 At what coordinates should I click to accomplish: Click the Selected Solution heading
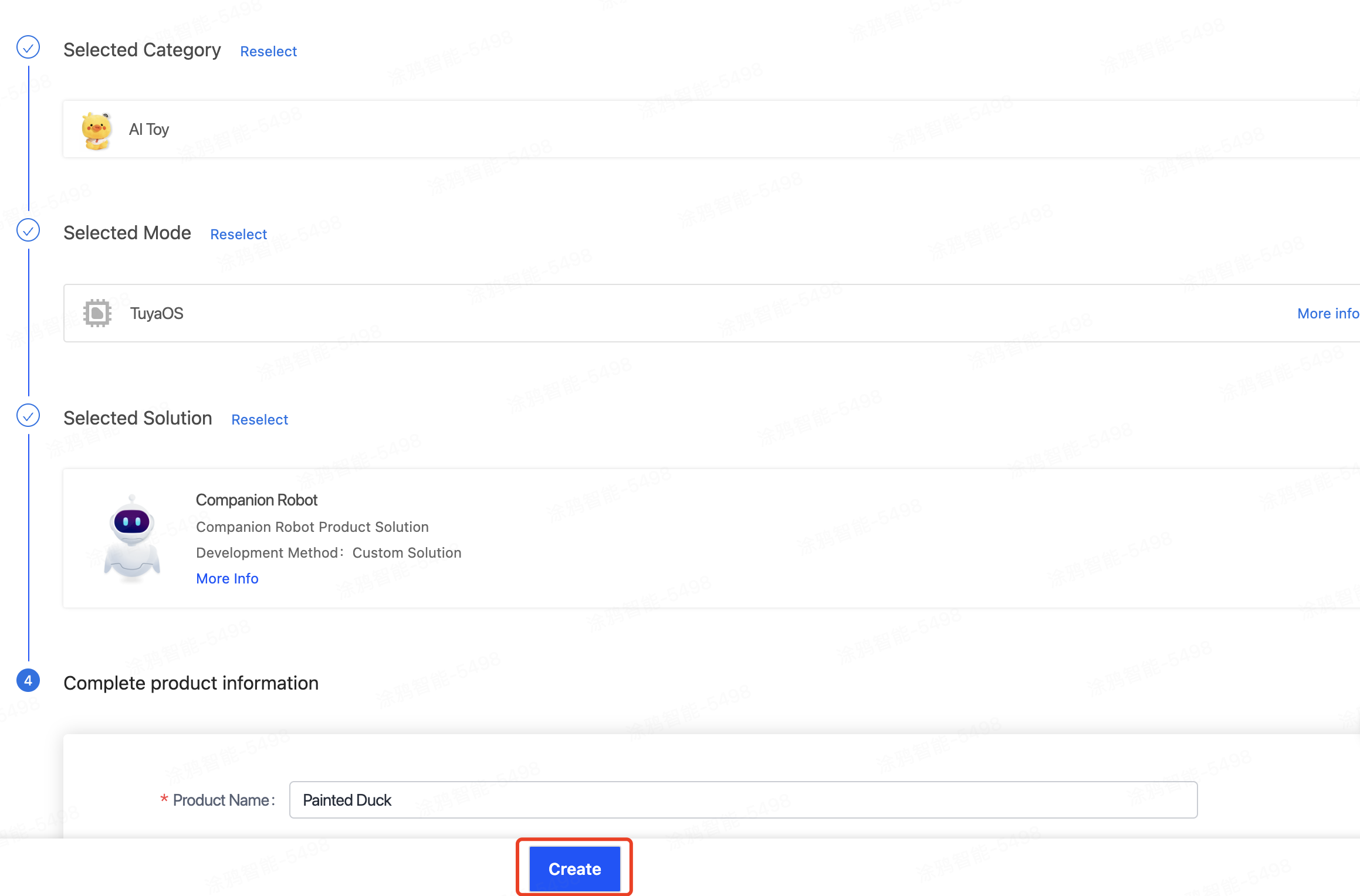pos(138,419)
